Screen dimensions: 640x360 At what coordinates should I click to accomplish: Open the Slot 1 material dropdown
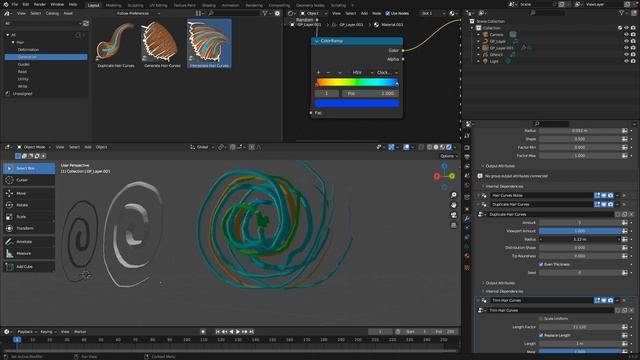(433, 13)
